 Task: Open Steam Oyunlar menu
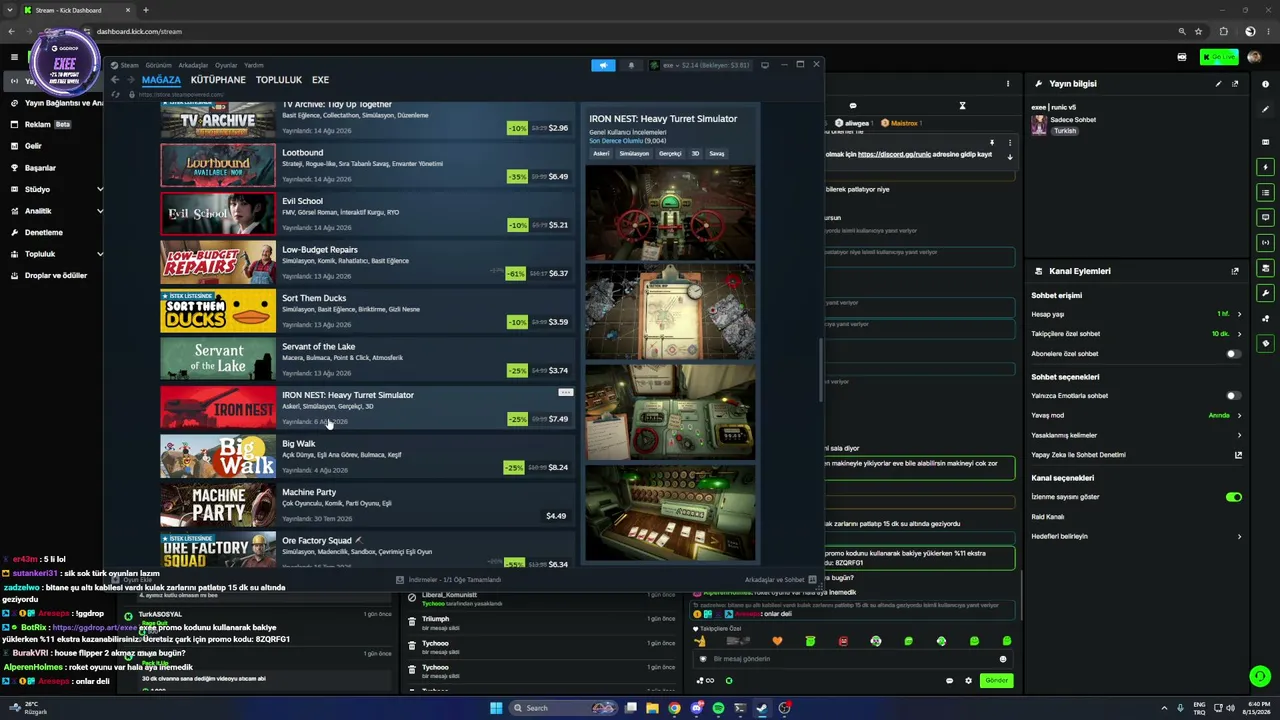tap(226, 66)
